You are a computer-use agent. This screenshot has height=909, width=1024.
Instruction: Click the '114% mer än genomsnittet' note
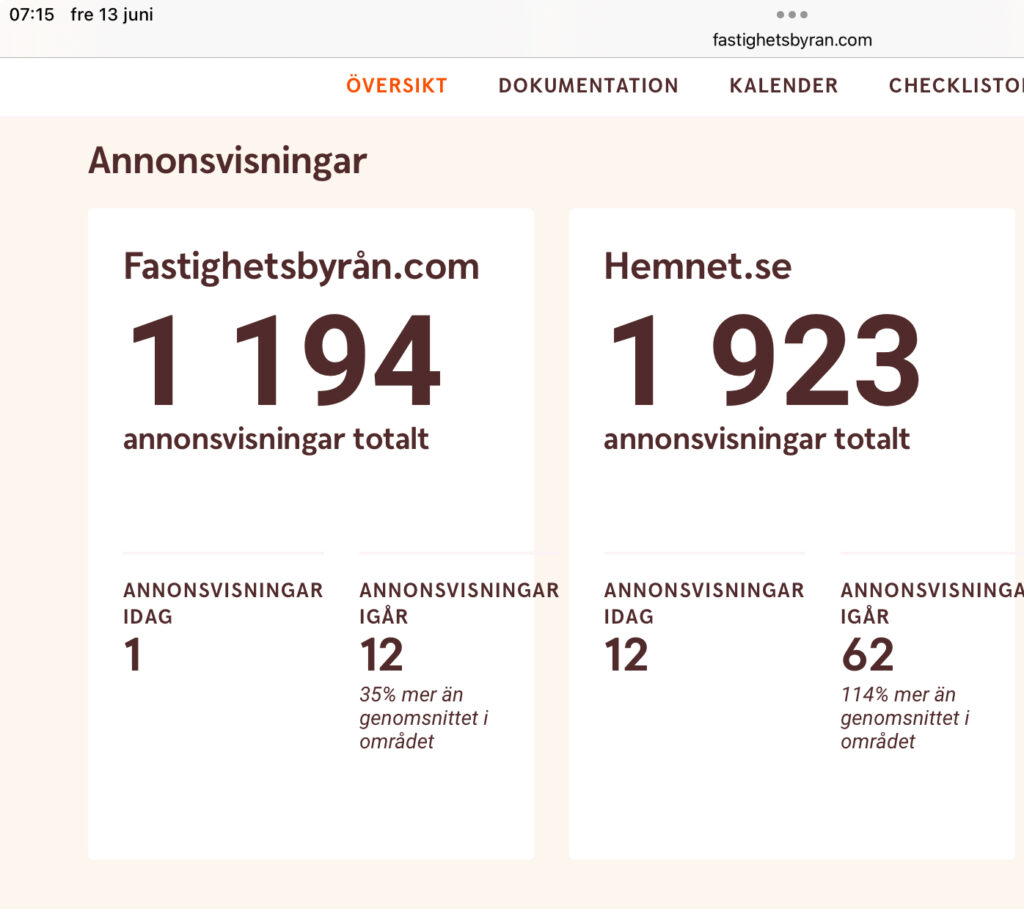tap(905, 718)
